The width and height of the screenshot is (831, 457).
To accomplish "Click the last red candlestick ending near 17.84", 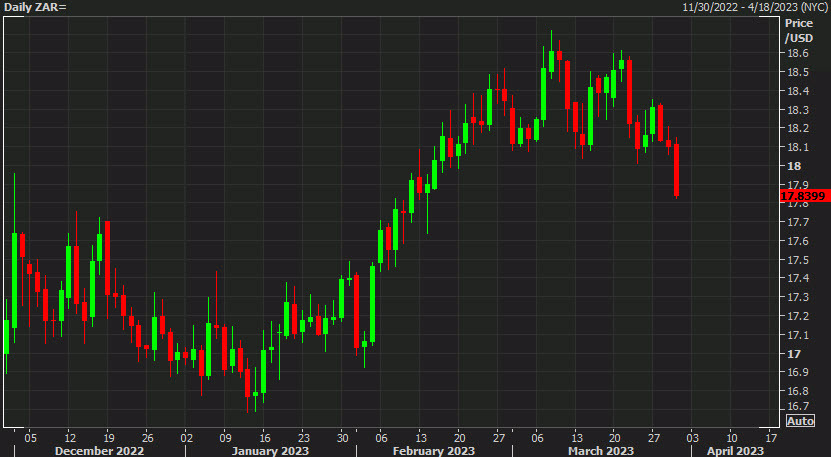I will point(676,170).
